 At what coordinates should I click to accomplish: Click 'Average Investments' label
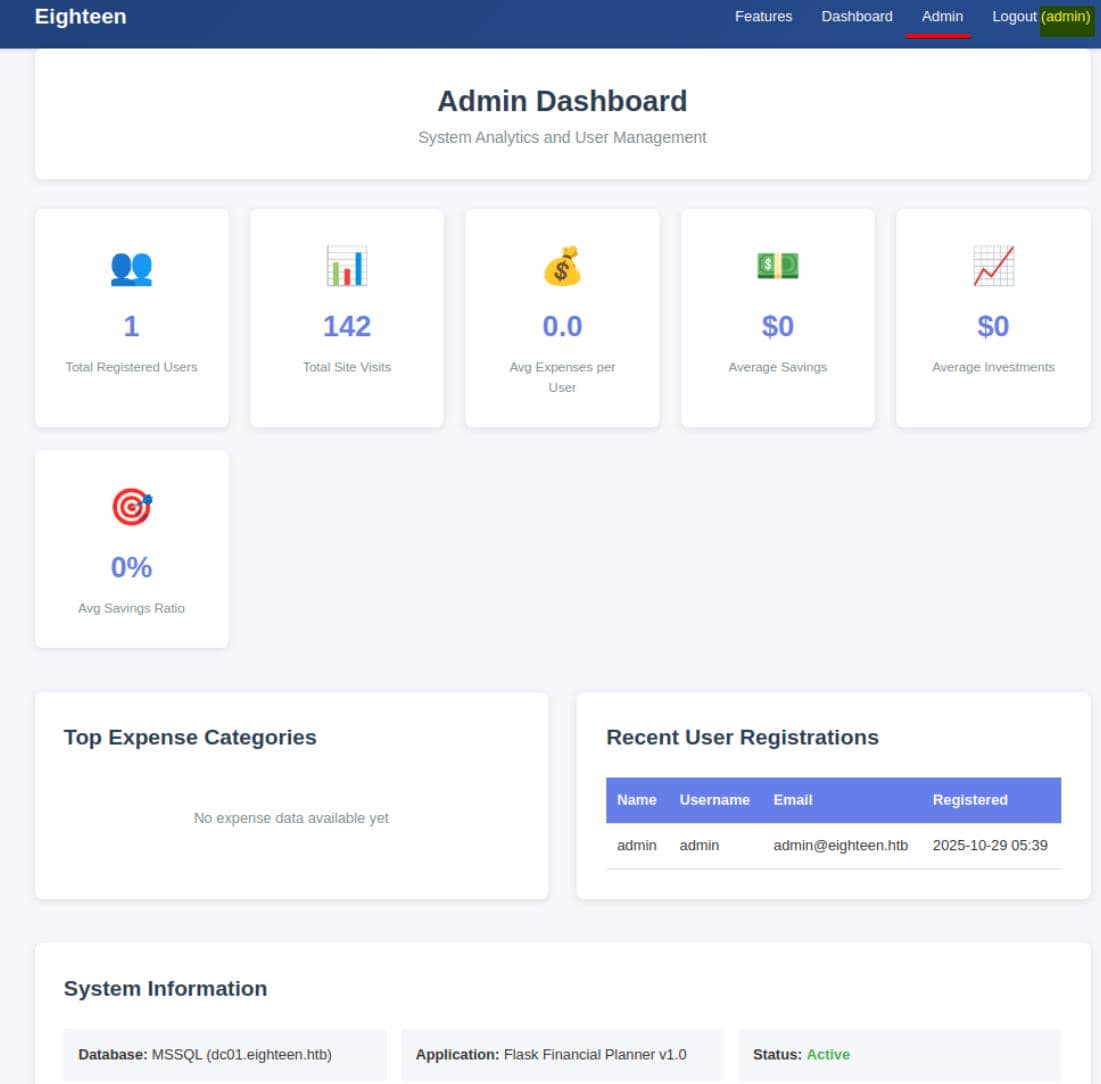tap(993, 367)
